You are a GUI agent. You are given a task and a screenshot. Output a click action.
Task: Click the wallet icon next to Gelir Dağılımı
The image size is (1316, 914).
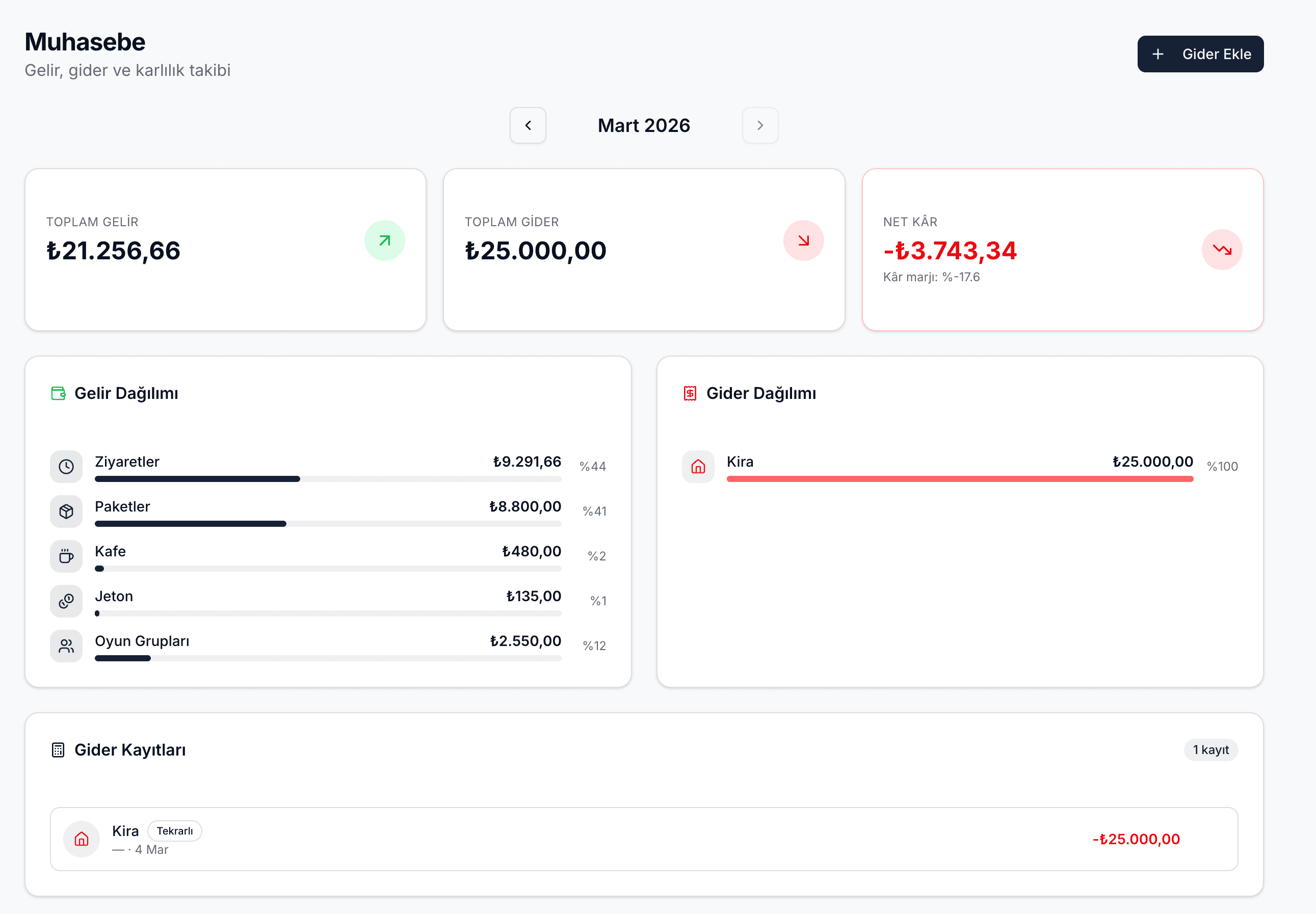point(59,393)
